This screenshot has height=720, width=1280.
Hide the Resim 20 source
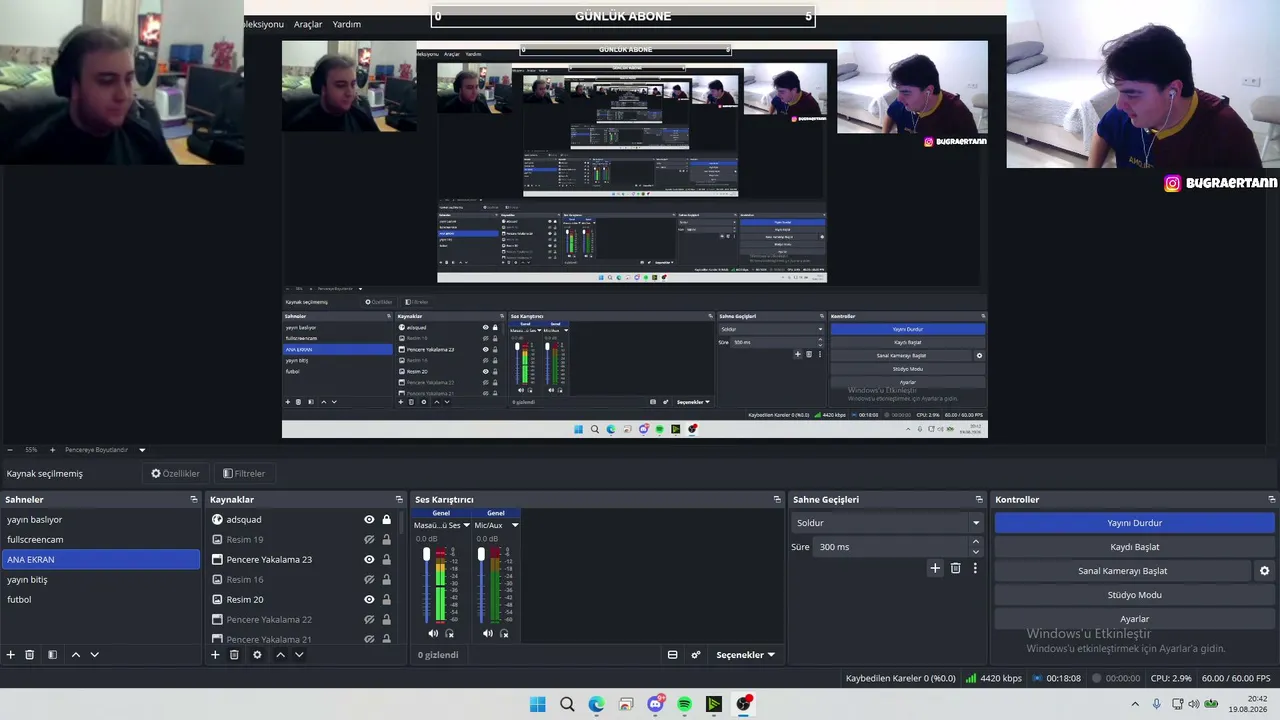369,600
